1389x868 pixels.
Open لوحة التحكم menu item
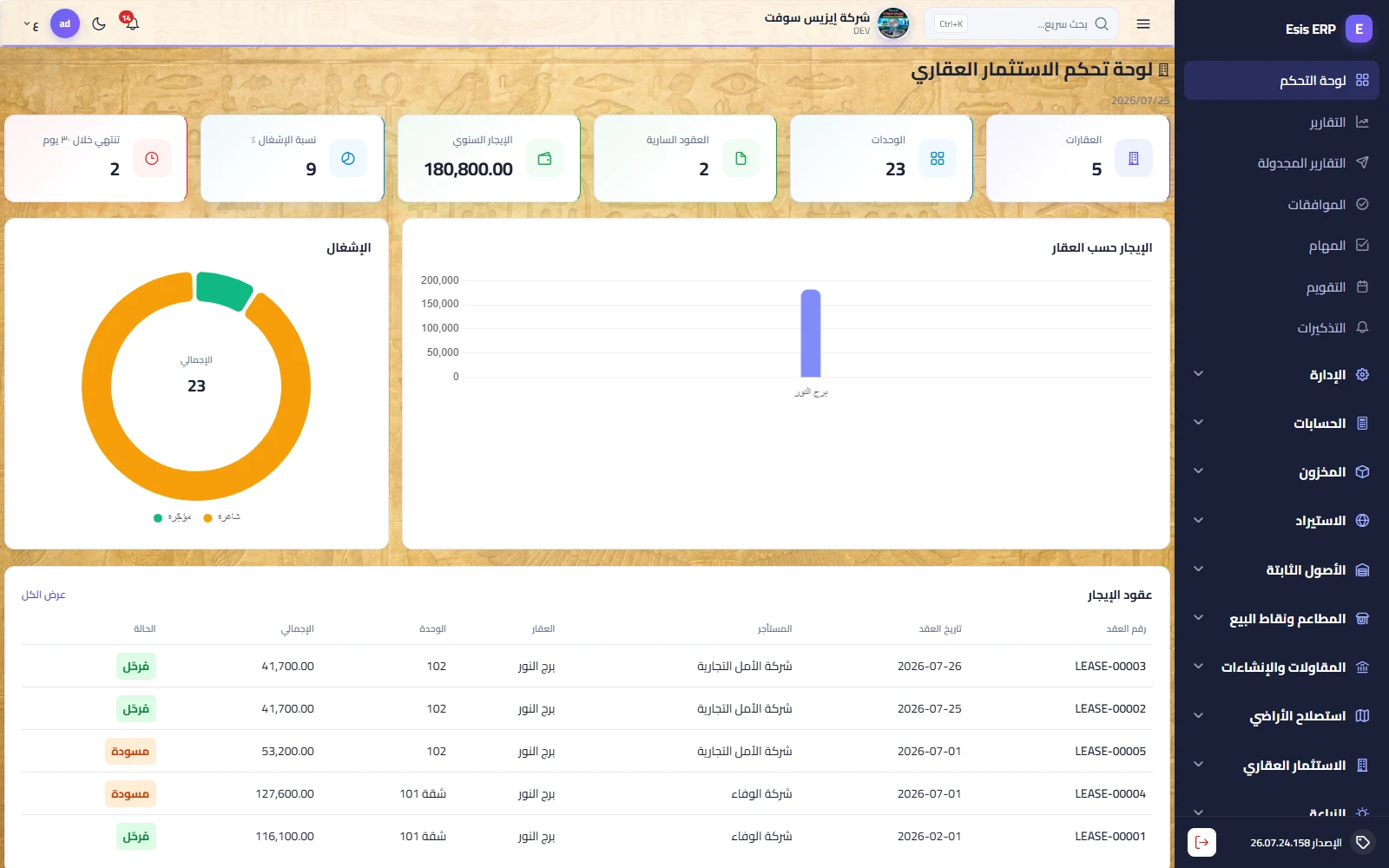pyautogui.click(x=1281, y=80)
